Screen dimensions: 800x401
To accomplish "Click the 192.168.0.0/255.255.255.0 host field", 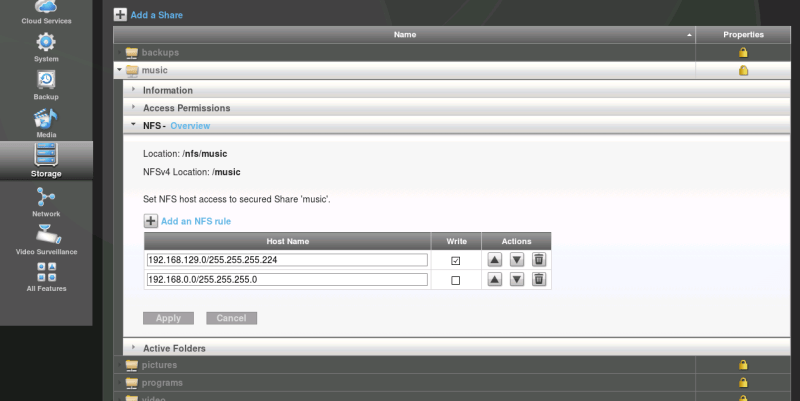I will (286, 280).
